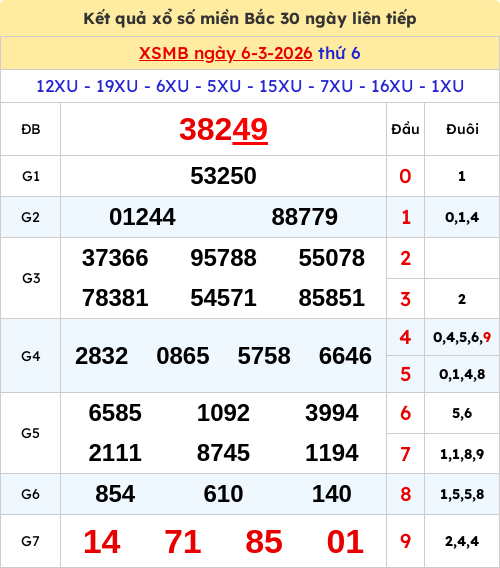Click the G4 row label
Image resolution: width=500 pixels, height=568 pixels.
[x=31, y=356]
